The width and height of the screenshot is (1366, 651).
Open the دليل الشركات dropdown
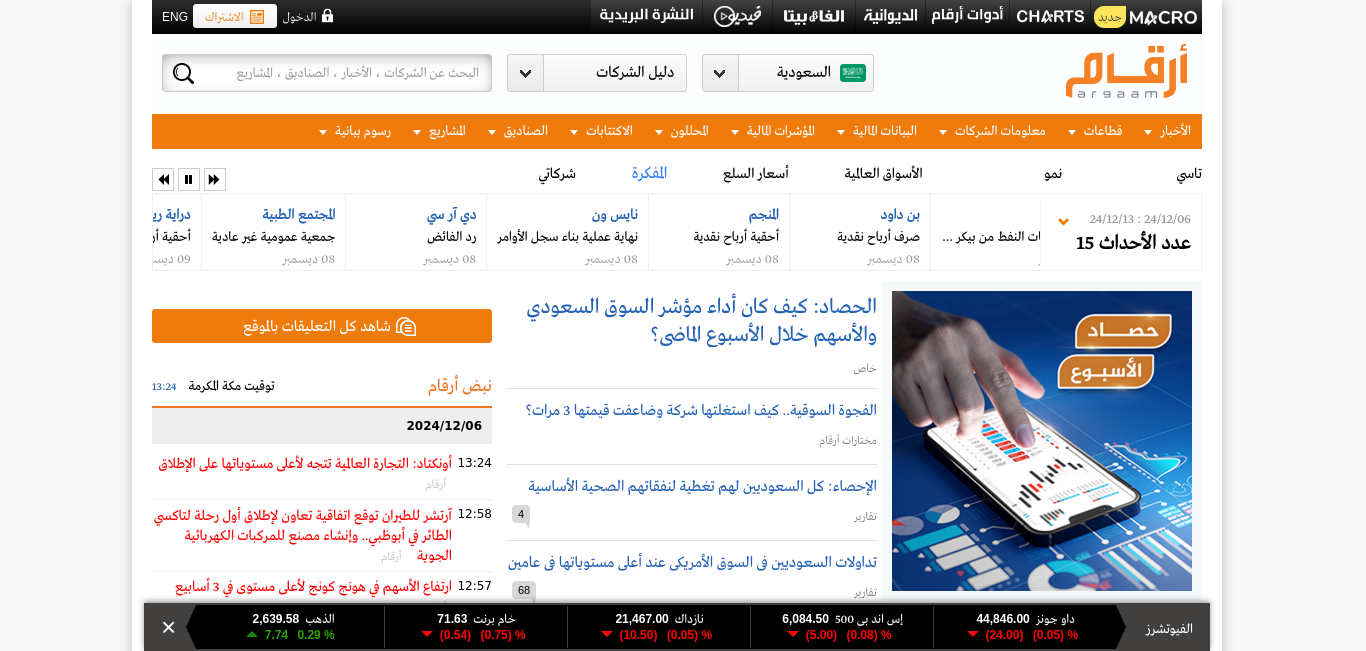pyautogui.click(x=597, y=73)
